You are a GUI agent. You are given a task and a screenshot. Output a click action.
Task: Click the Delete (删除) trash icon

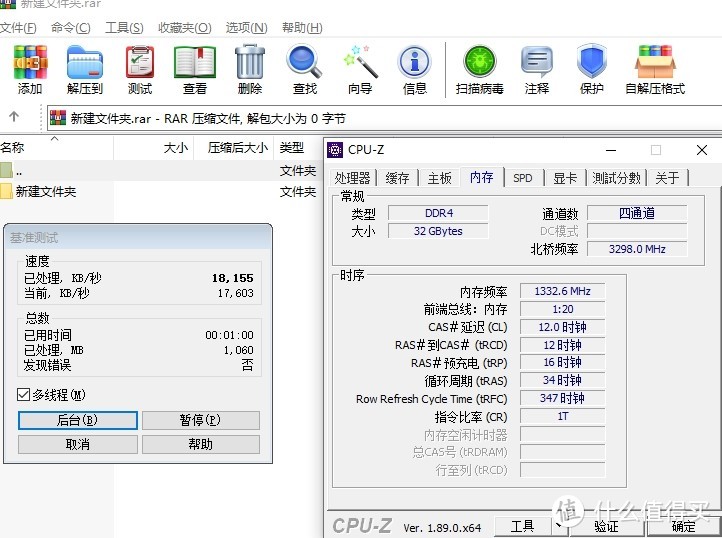tap(250, 70)
